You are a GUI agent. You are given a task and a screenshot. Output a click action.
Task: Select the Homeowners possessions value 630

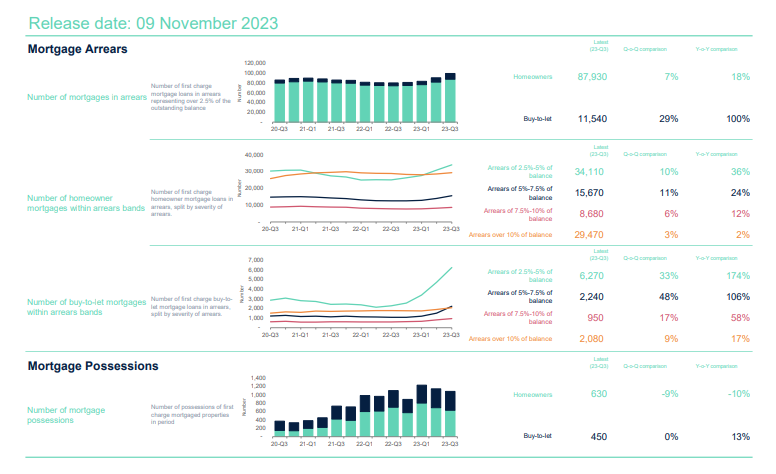pos(599,394)
